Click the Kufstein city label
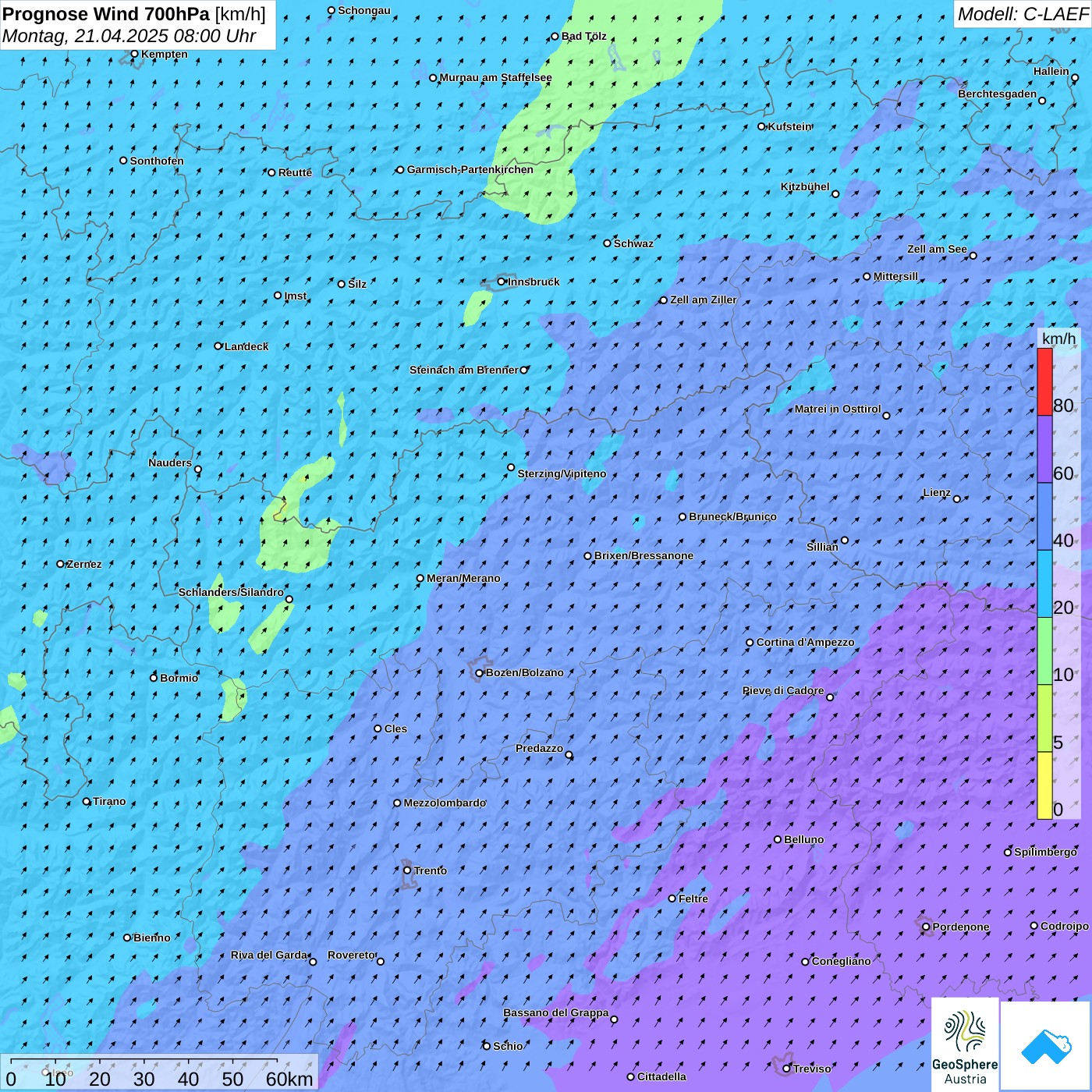 [x=789, y=126]
